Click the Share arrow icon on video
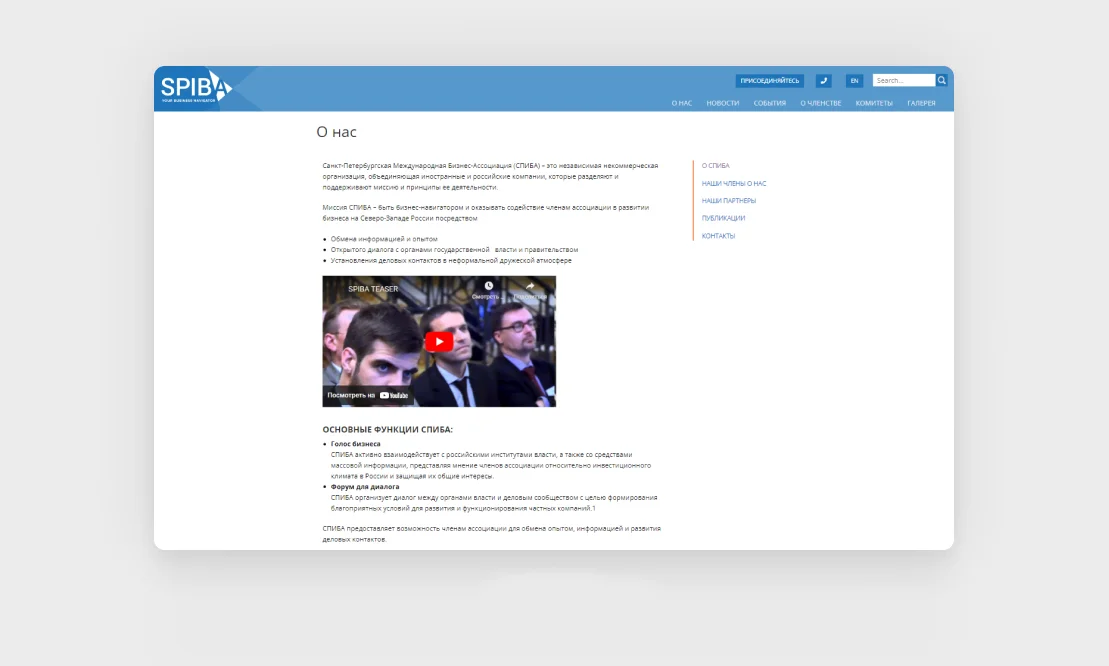 pyautogui.click(x=530, y=286)
